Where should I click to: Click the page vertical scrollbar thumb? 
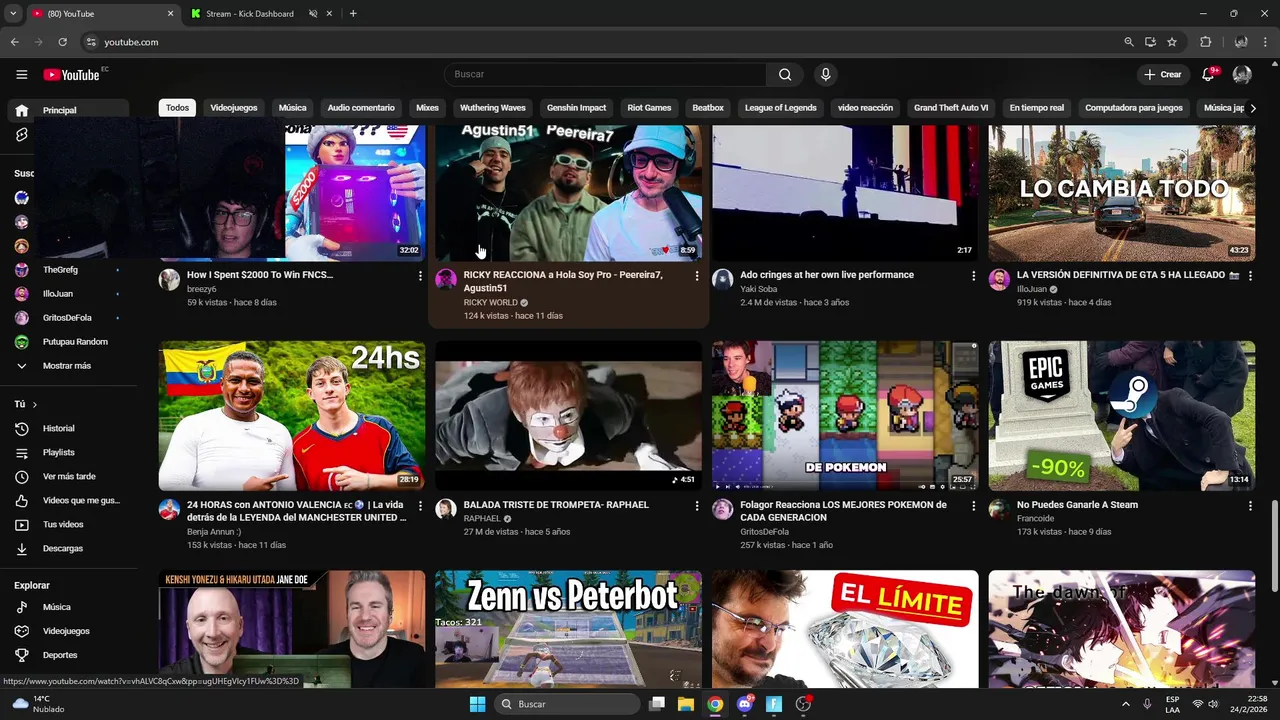tap(1274, 545)
